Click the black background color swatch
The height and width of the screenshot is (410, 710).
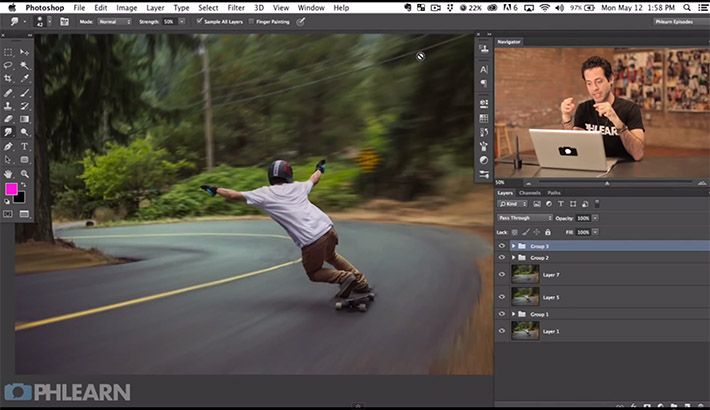click(x=19, y=197)
